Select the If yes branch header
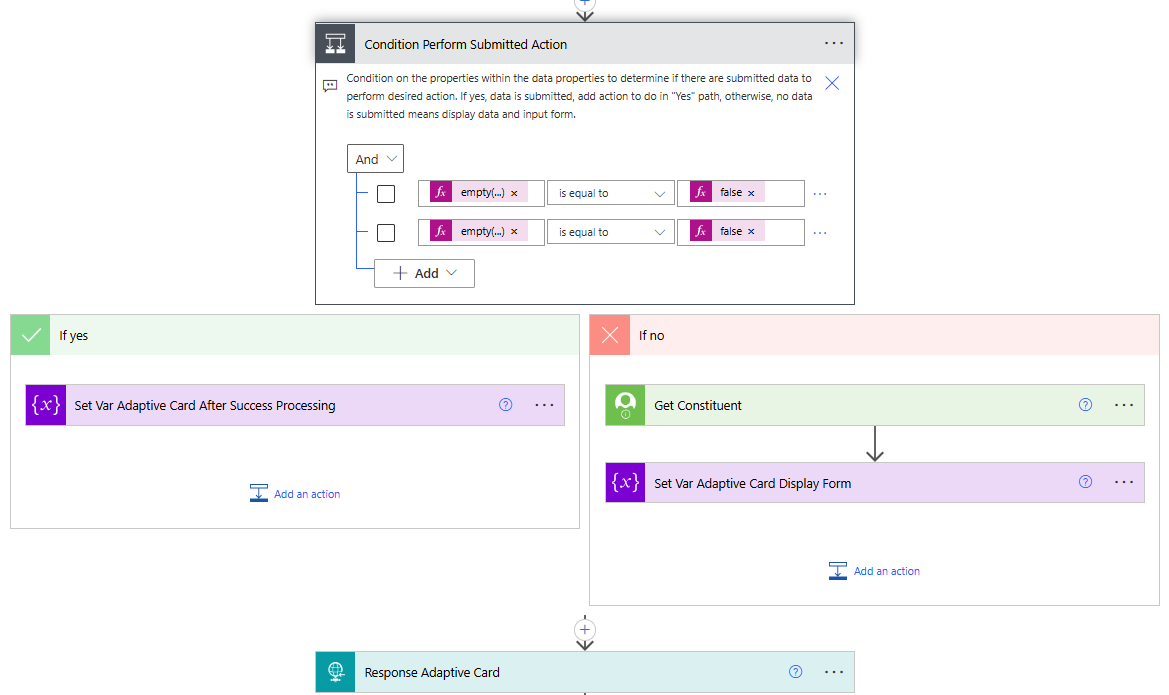The image size is (1169, 695). click(295, 335)
